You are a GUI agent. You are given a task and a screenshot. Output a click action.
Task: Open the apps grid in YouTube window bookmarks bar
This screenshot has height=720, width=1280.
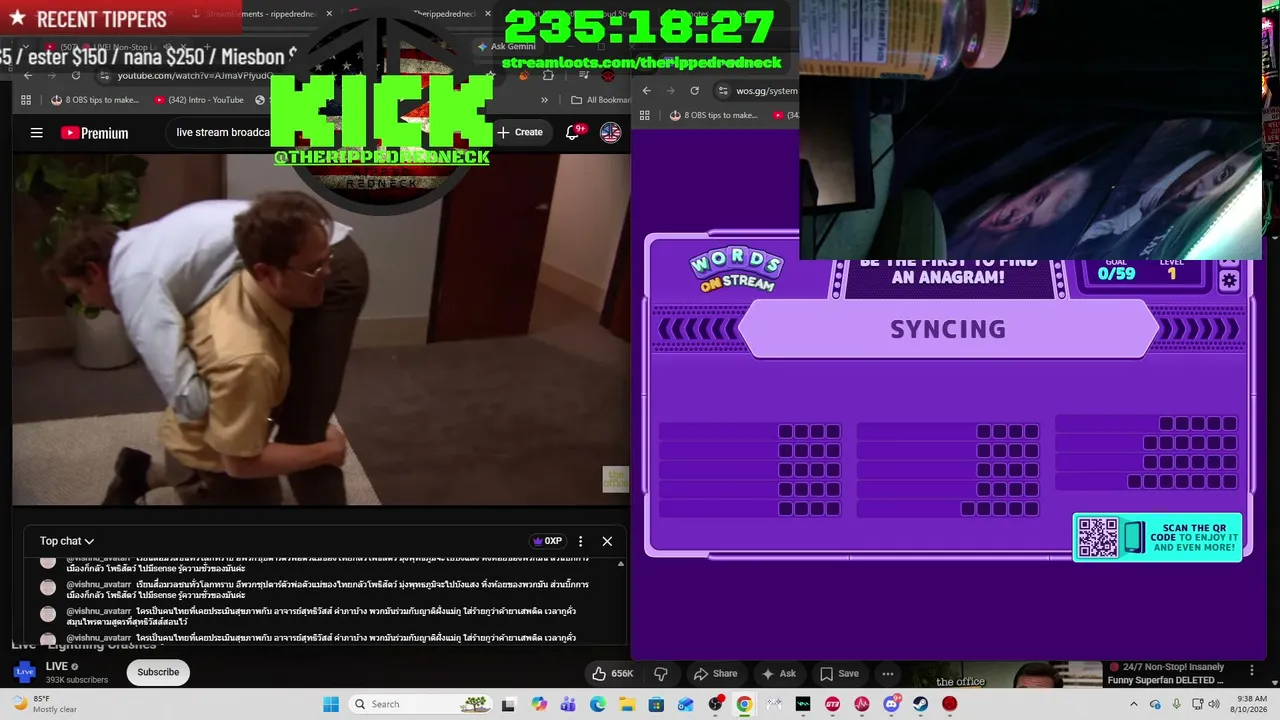[27, 100]
